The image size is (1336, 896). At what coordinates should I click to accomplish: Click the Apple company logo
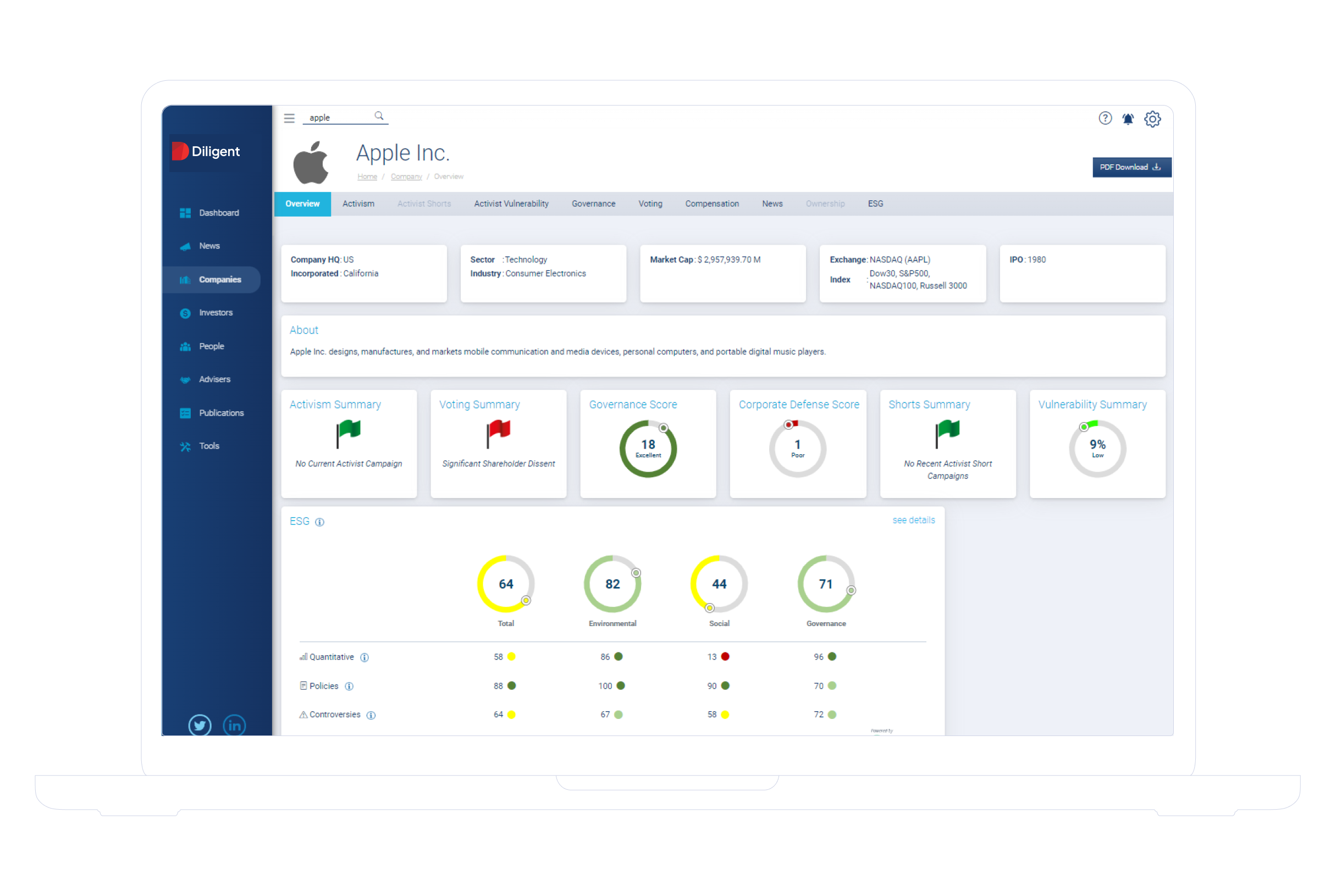click(x=311, y=163)
